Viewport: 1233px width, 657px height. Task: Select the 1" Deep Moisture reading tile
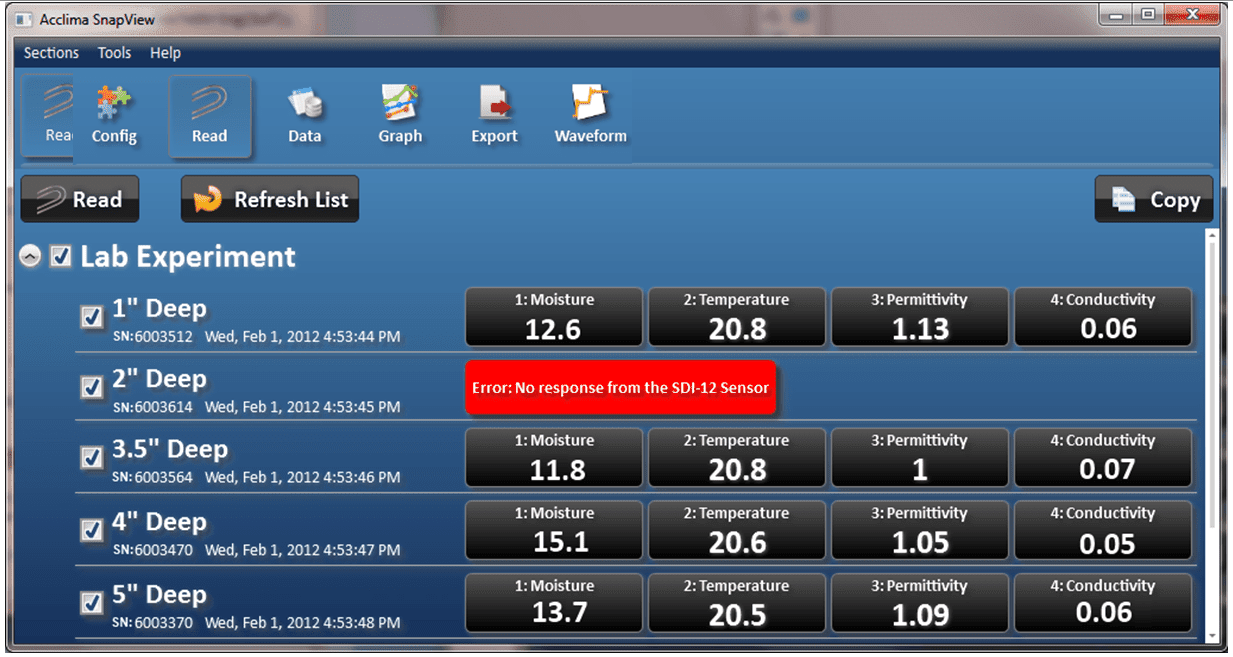(x=554, y=317)
